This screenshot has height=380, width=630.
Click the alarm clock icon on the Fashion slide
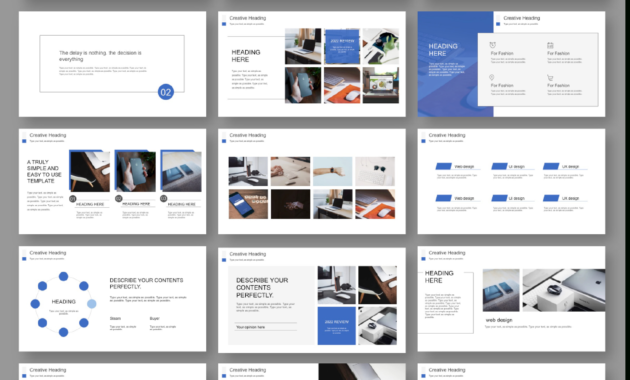[x=493, y=45]
